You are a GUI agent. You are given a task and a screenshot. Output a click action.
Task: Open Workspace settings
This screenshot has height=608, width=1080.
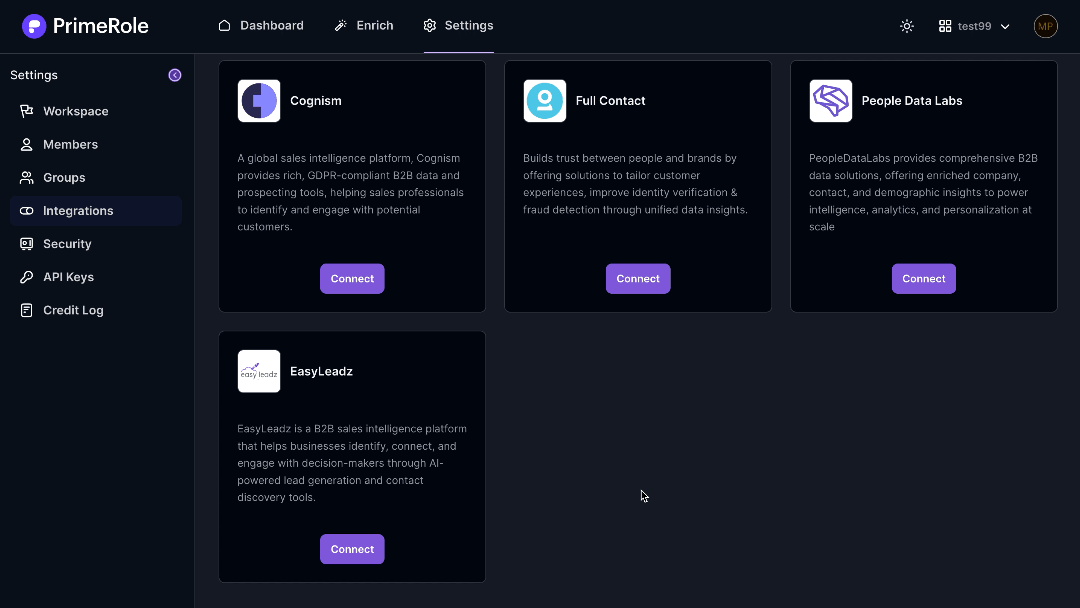click(x=96, y=111)
